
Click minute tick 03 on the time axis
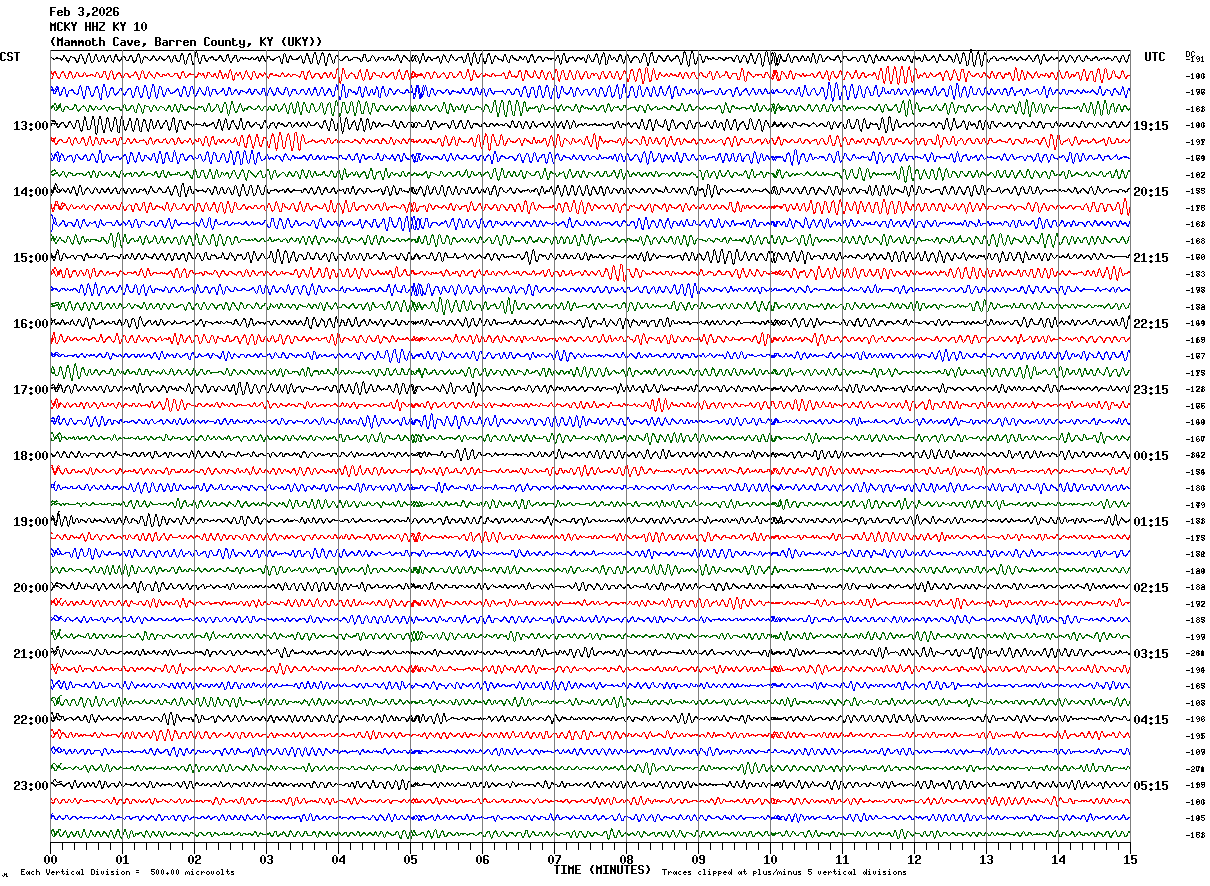(x=266, y=859)
